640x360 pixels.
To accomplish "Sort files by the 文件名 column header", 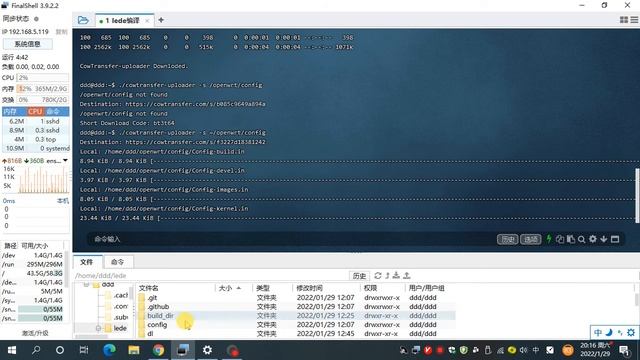I will coord(176,288).
